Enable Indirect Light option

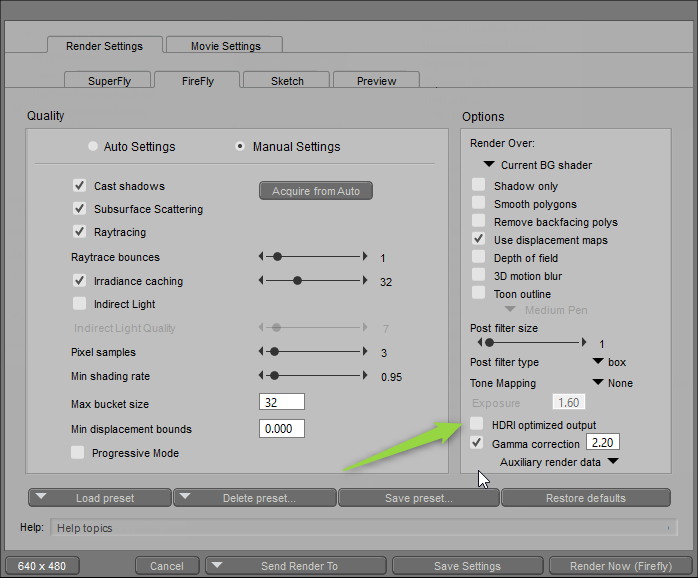pos(80,304)
